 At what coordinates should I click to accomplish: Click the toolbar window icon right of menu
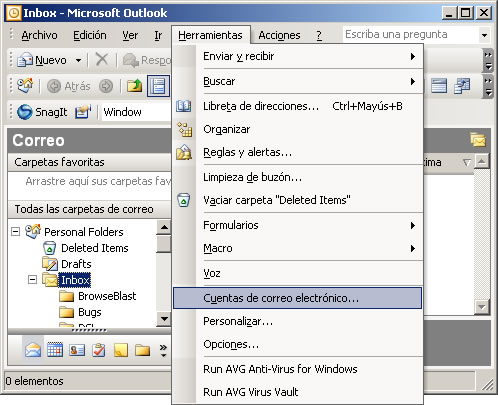pyautogui.click(x=439, y=86)
